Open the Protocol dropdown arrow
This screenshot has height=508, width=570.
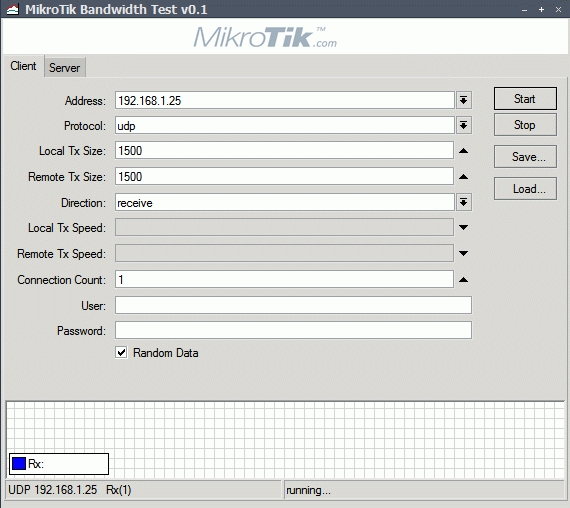pyautogui.click(x=463, y=126)
